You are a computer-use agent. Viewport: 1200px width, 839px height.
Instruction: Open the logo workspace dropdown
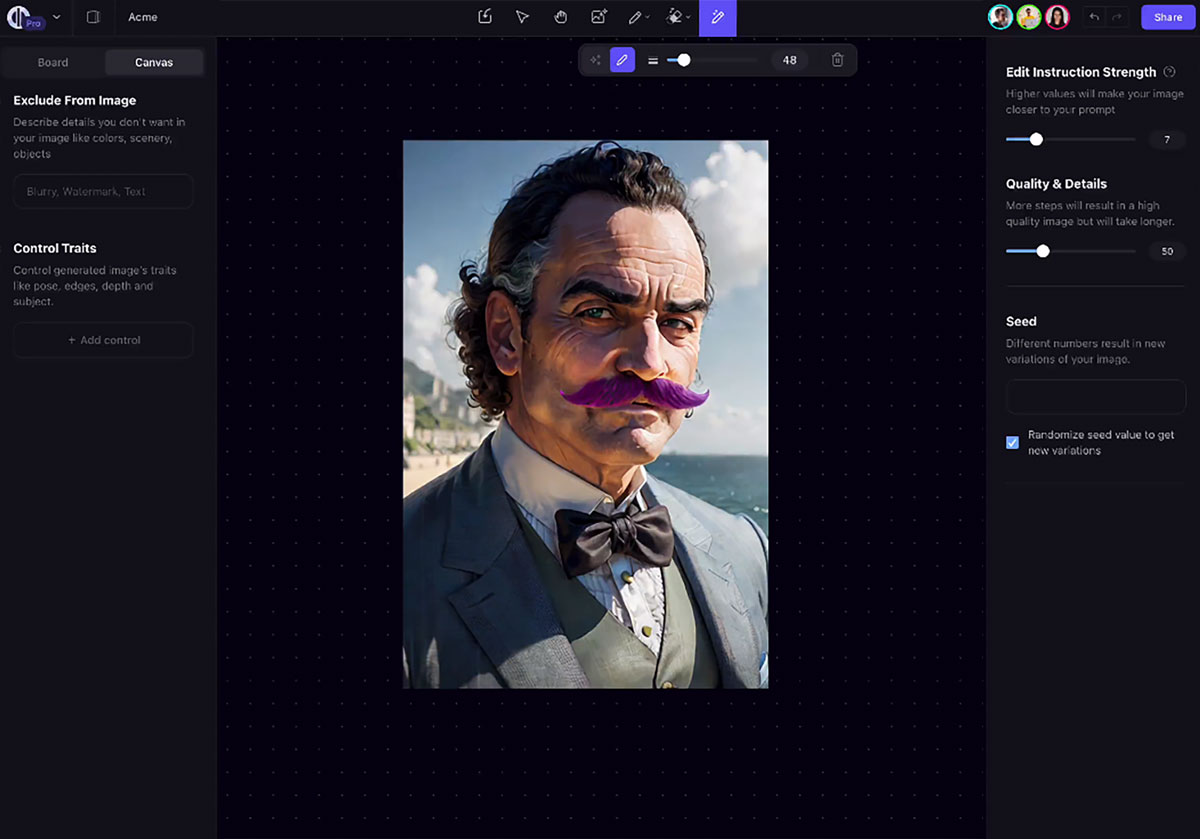pyautogui.click(x=57, y=17)
